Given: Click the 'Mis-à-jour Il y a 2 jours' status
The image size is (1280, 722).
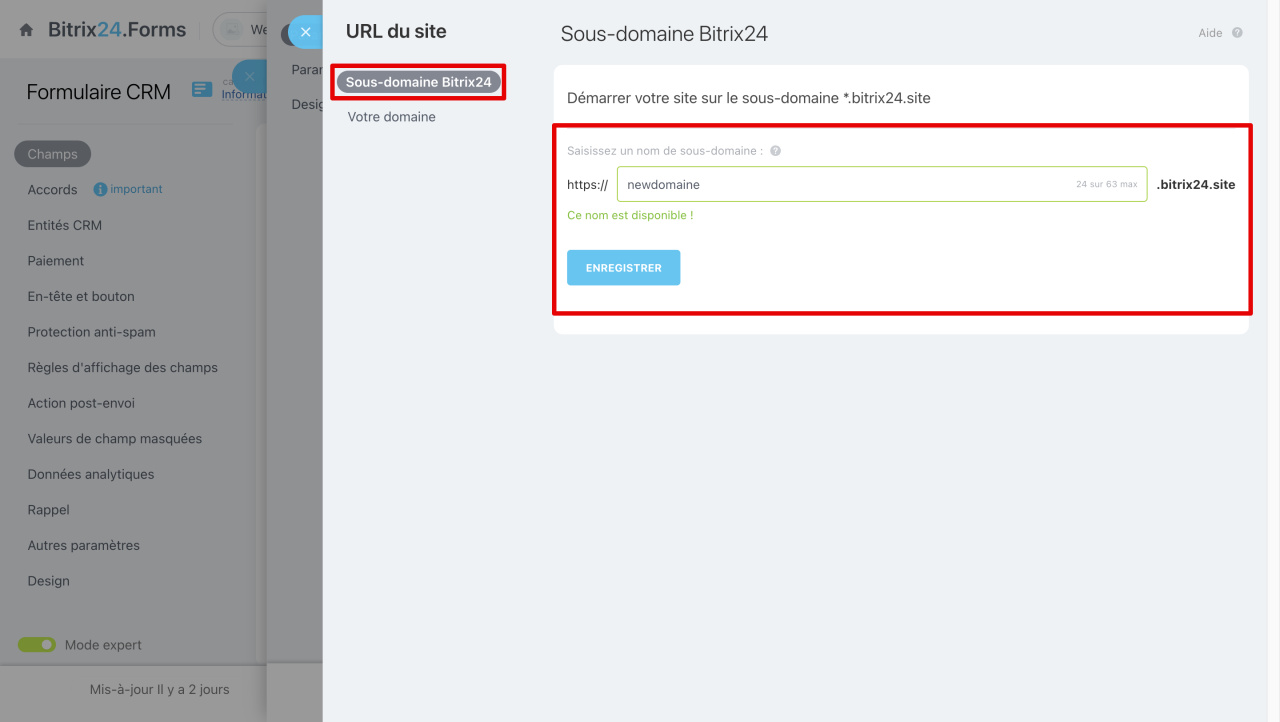Looking at the screenshot, I should click(x=160, y=690).
